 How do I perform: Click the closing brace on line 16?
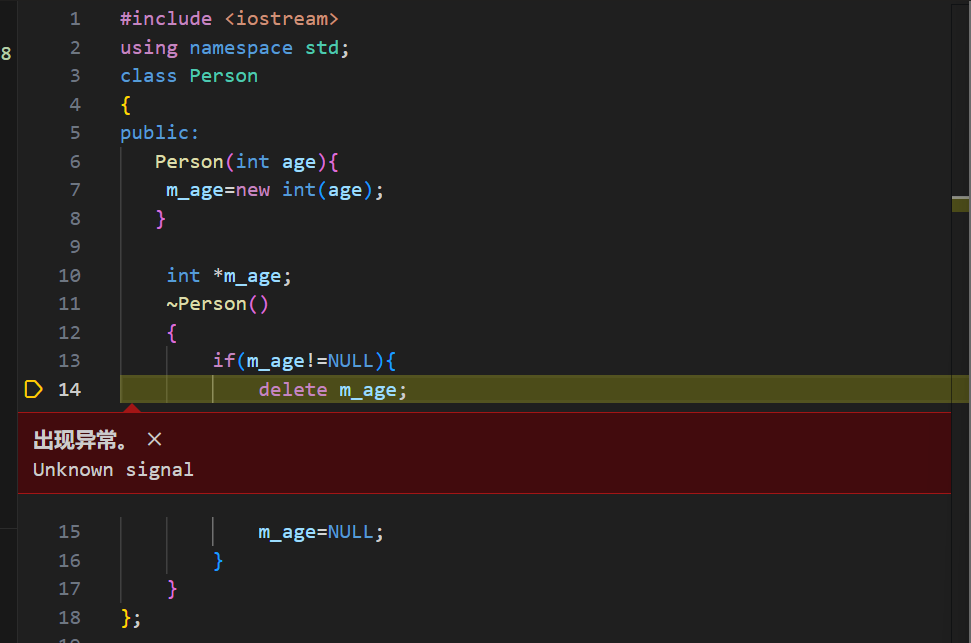pyautogui.click(x=217, y=561)
